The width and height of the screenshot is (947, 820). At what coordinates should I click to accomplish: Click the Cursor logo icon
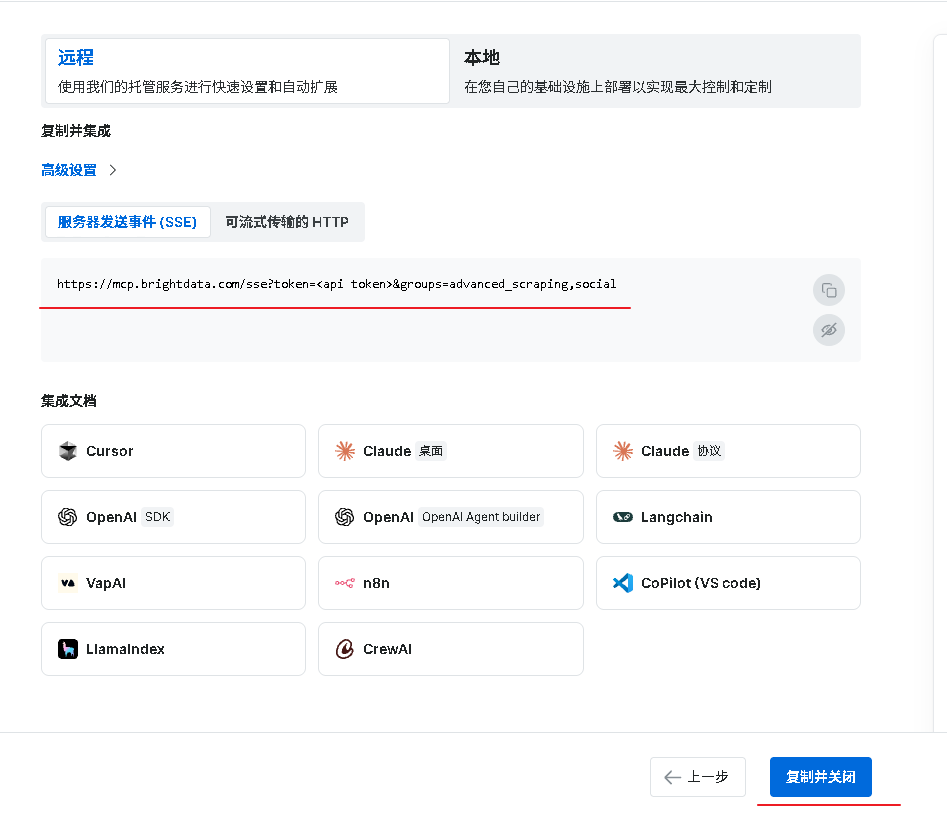click(68, 451)
